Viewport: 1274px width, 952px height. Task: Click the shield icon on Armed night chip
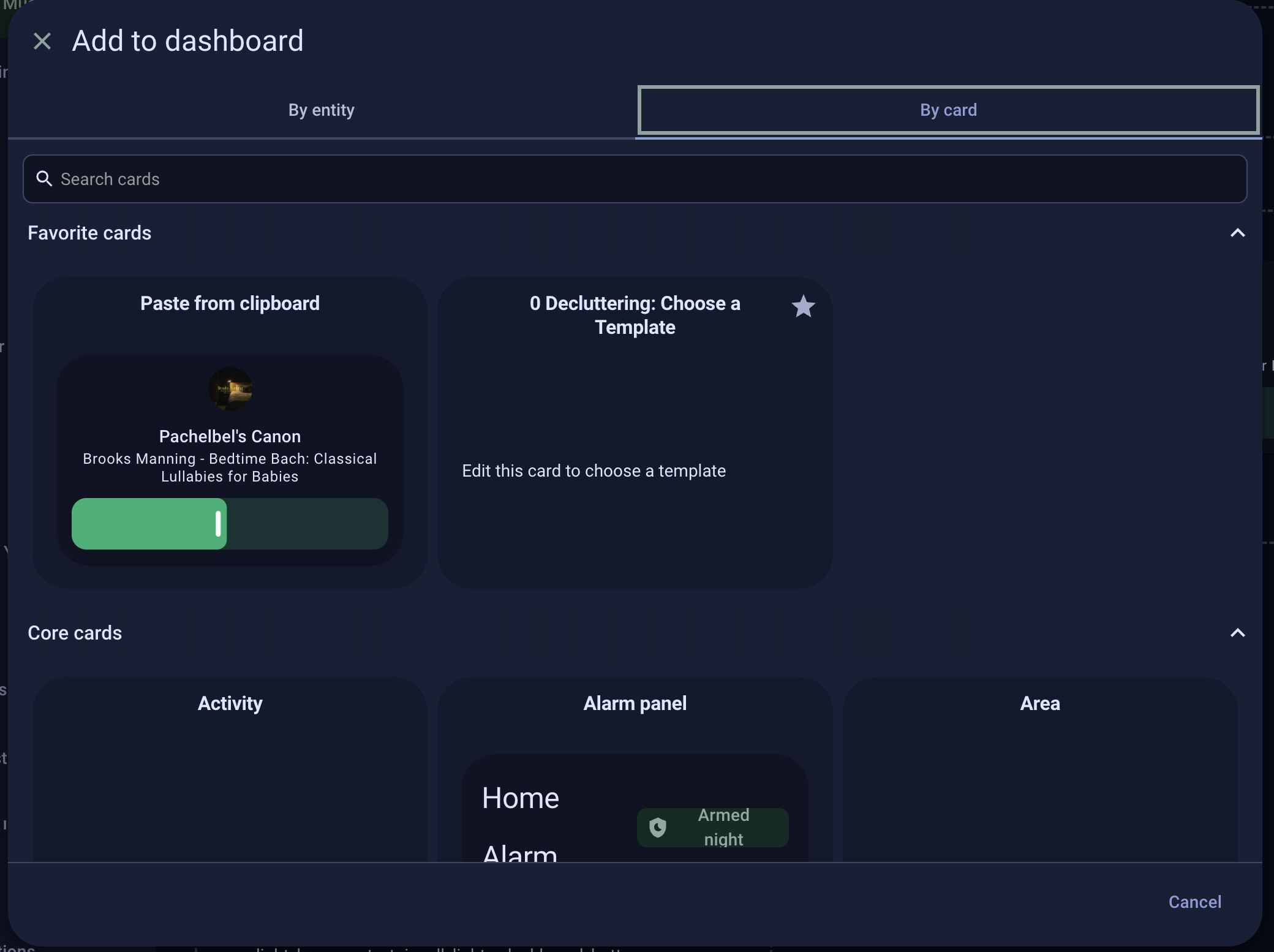[x=658, y=827]
